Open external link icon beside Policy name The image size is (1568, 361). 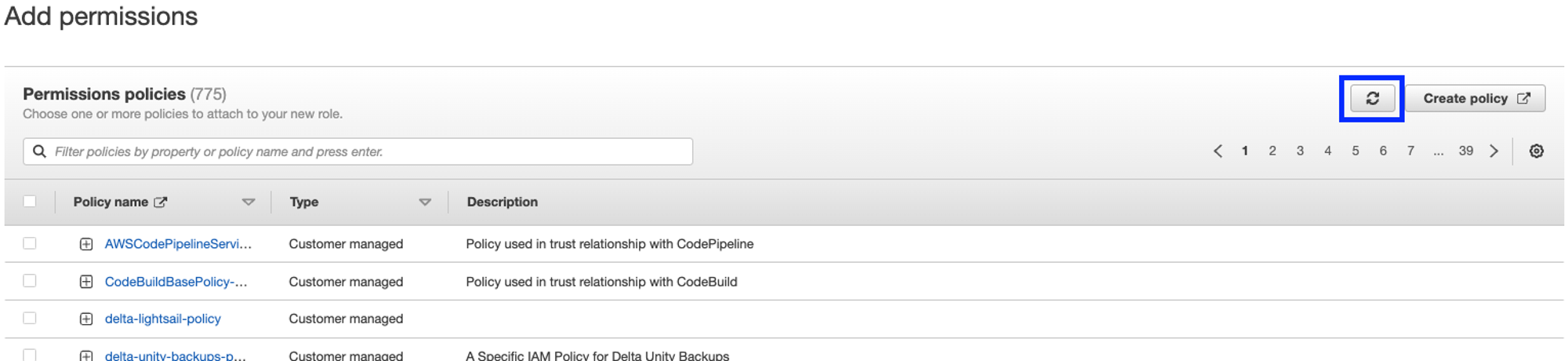(x=161, y=202)
